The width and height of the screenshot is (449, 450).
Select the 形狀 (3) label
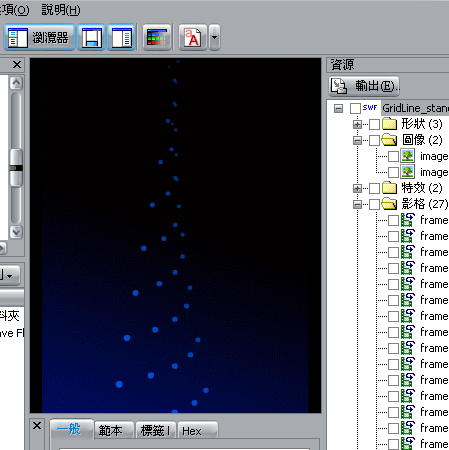coord(422,124)
